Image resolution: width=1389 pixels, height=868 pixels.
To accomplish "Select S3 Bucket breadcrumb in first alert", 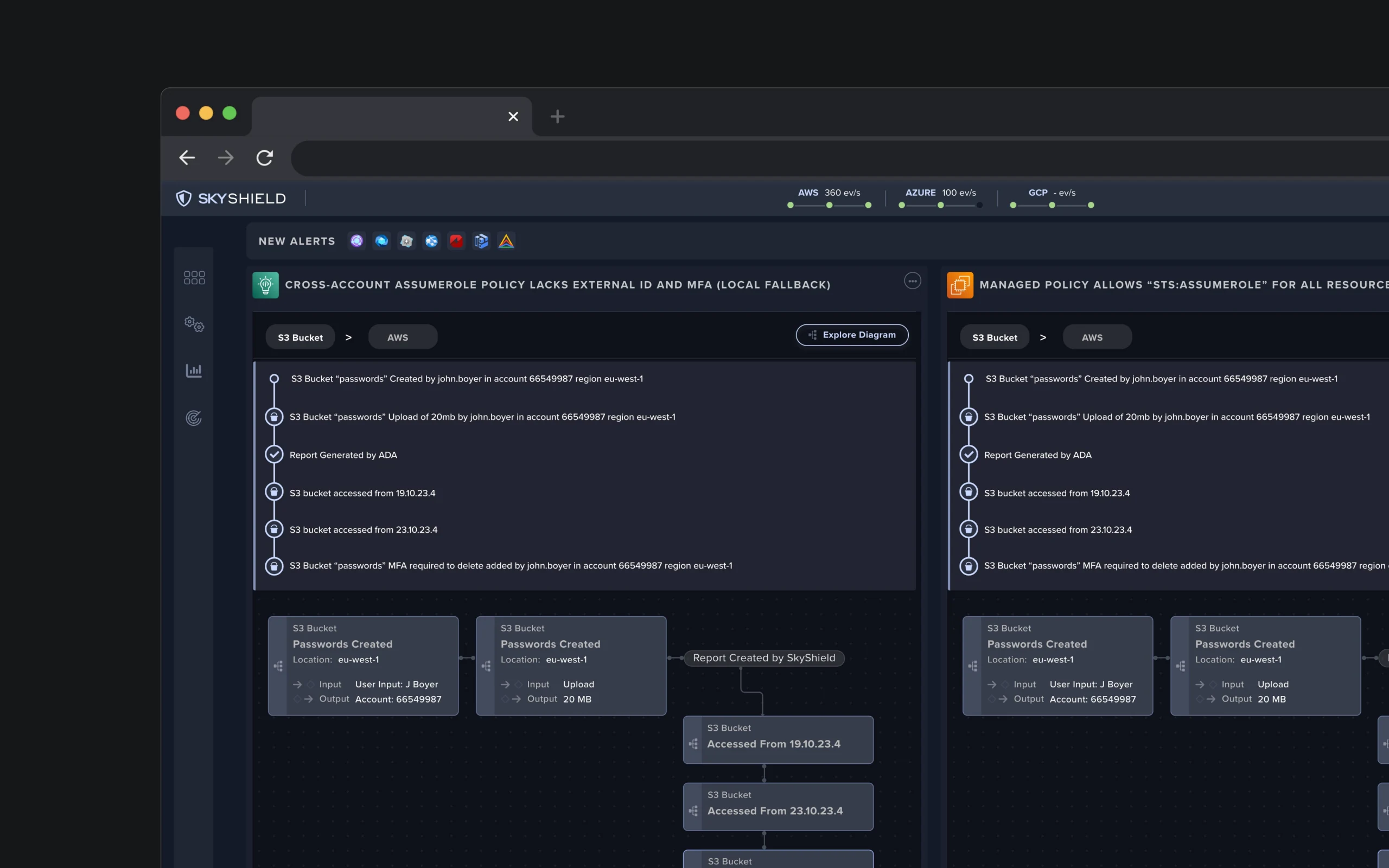I will click(300, 337).
